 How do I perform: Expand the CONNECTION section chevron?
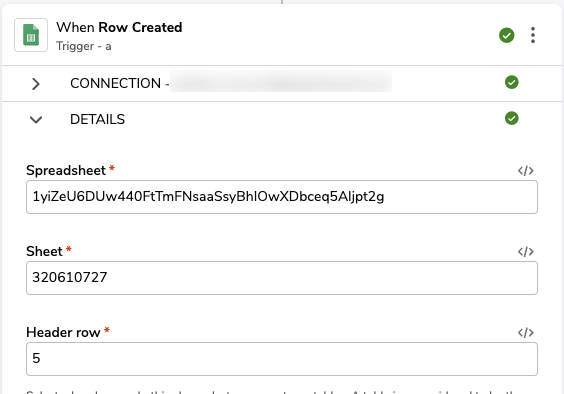click(36, 84)
